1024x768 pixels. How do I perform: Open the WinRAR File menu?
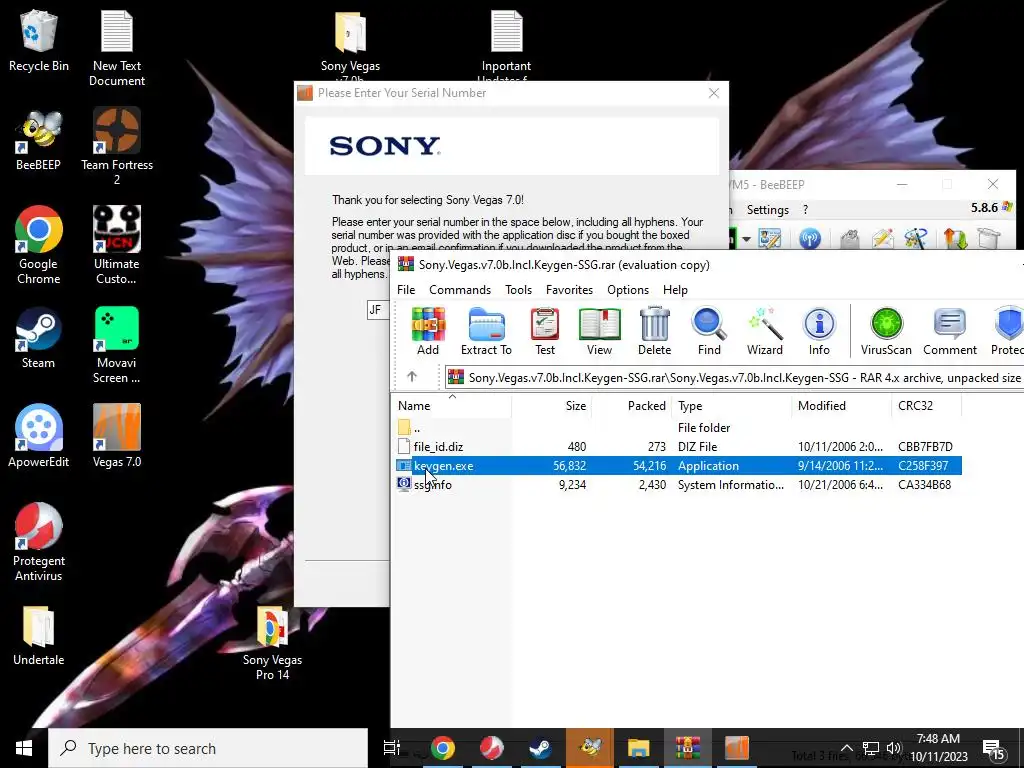pyautogui.click(x=406, y=289)
